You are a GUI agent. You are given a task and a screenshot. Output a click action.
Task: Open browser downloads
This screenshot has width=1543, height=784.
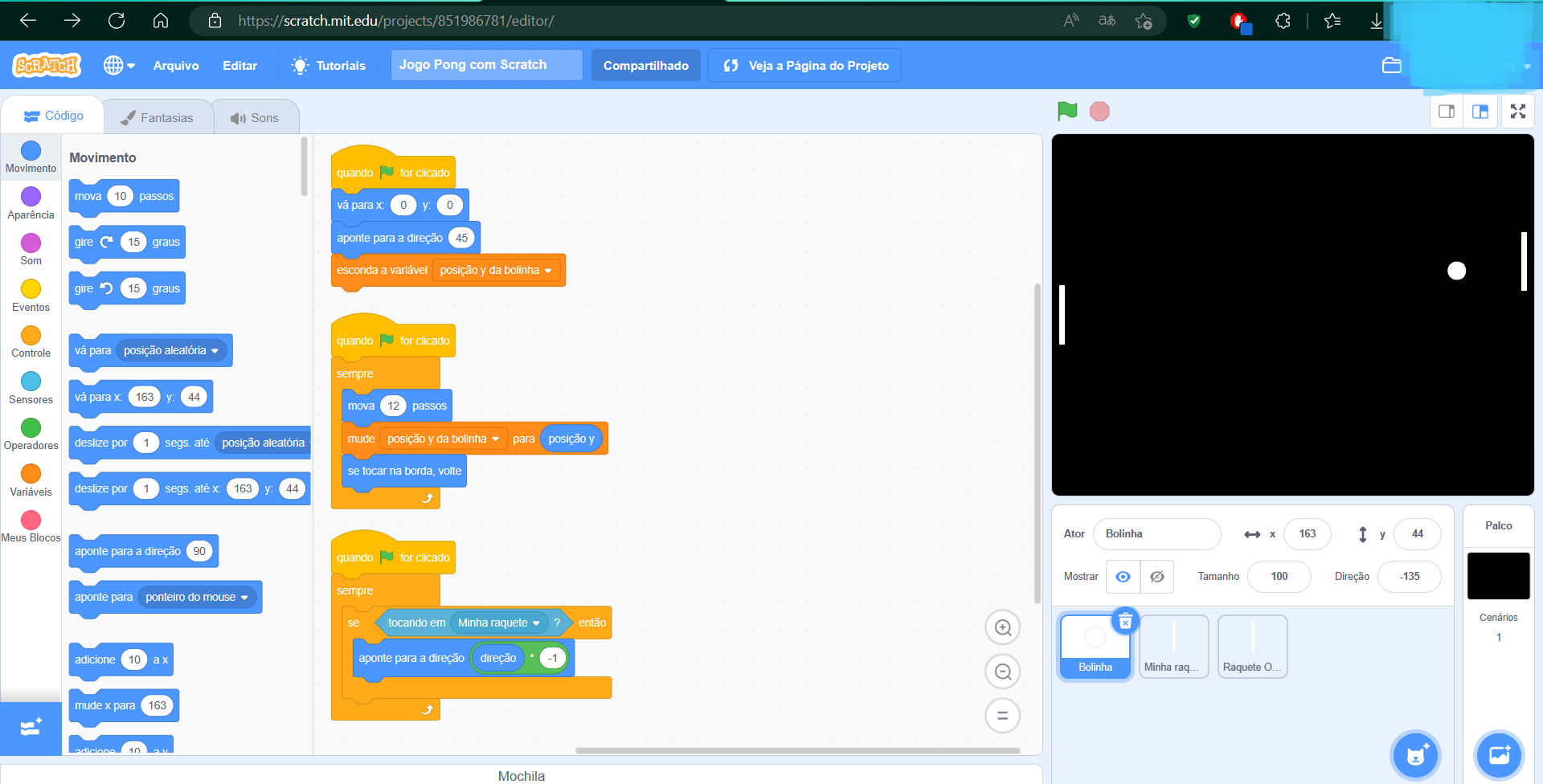pyautogui.click(x=1376, y=21)
